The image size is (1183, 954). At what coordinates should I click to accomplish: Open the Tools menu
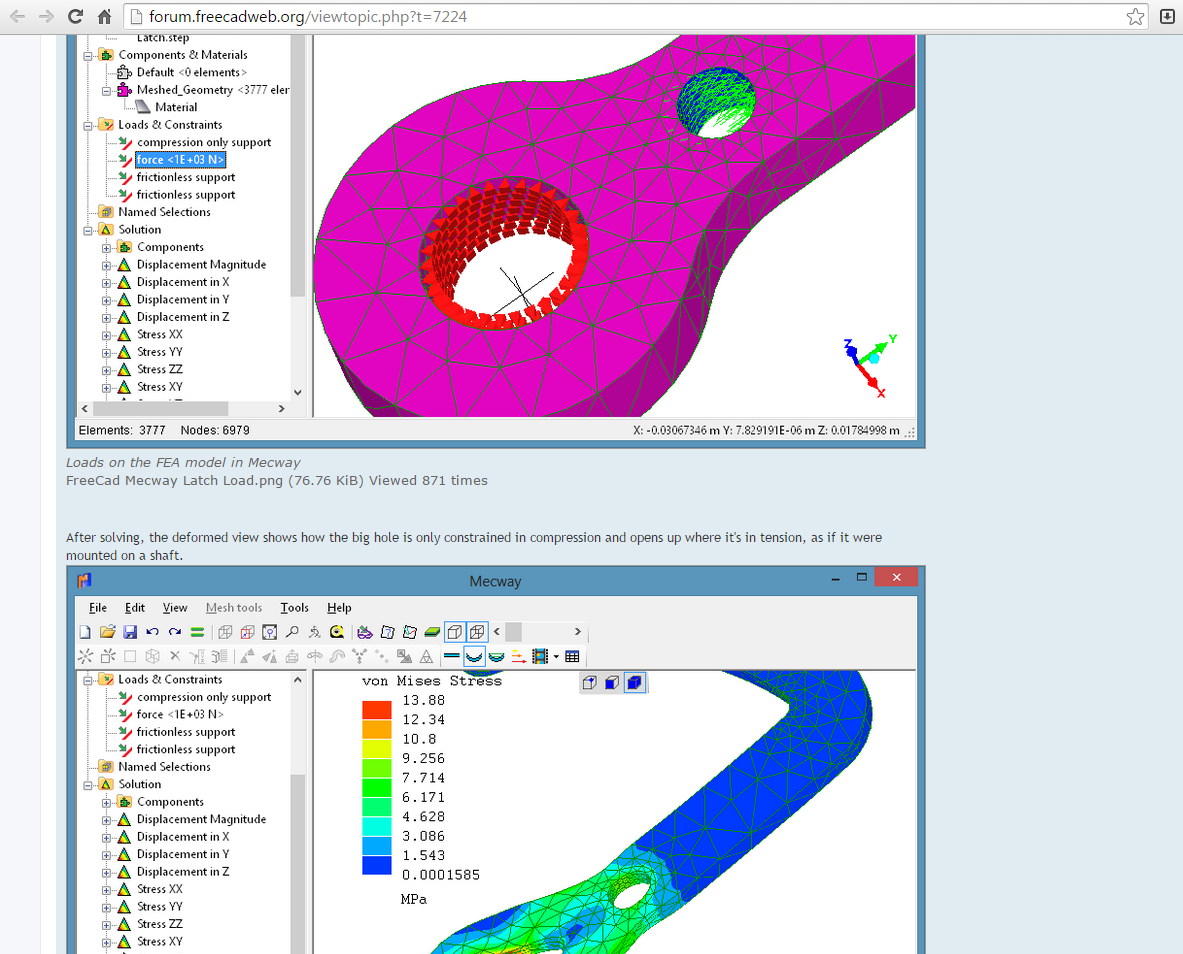[x=294, y=608]
